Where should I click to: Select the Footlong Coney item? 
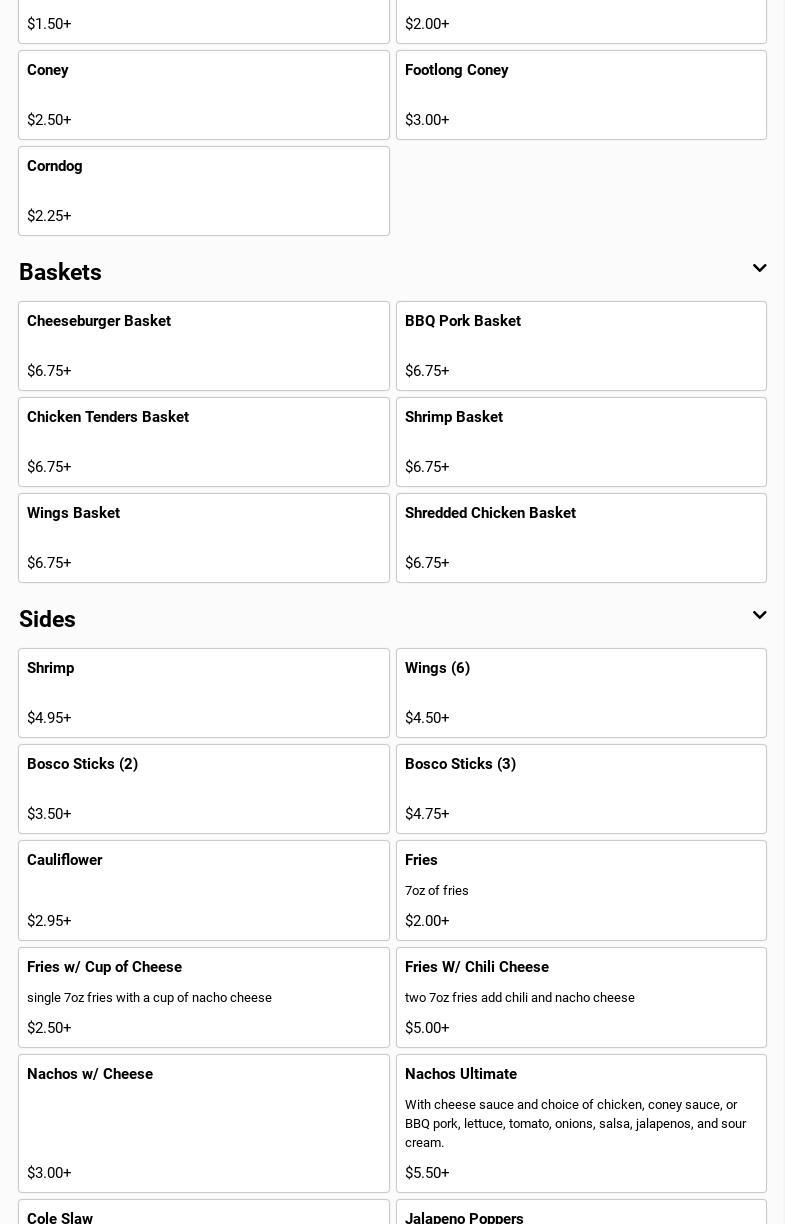point(581,95)
